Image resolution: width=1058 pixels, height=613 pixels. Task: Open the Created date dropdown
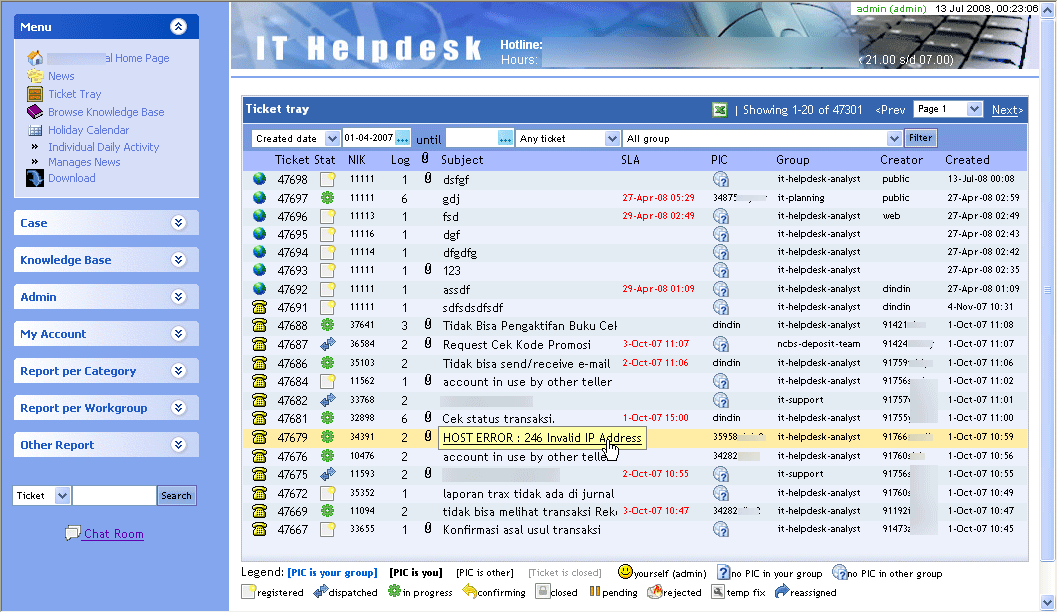pyautogui.click(x=295, y=138)
